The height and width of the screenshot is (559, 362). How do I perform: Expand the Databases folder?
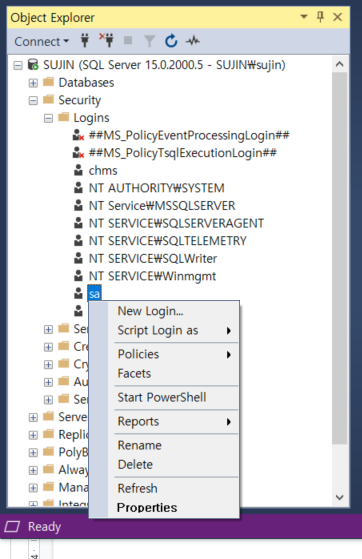point(33,83)
